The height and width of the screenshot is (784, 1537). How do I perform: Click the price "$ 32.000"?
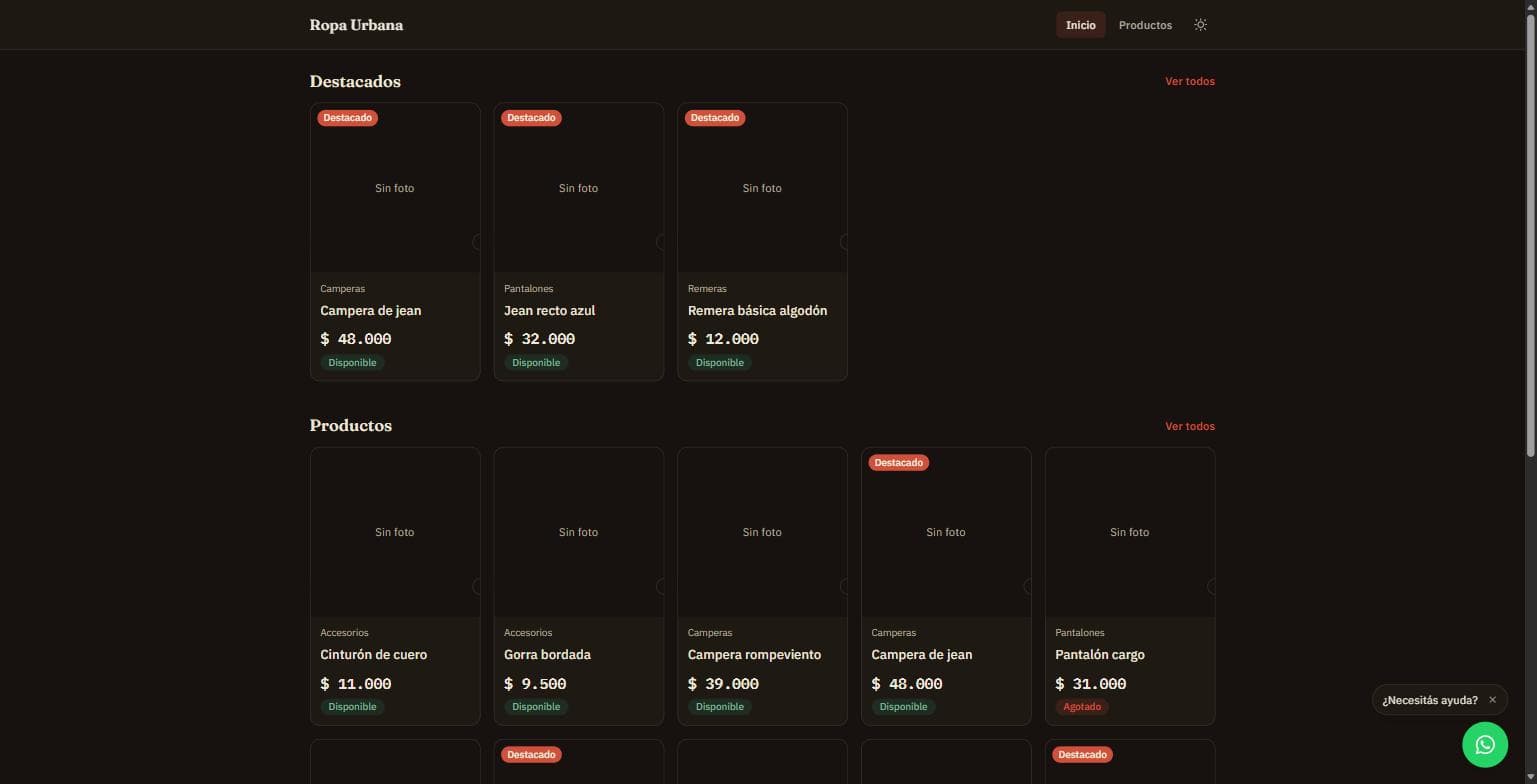coord(540,339)
